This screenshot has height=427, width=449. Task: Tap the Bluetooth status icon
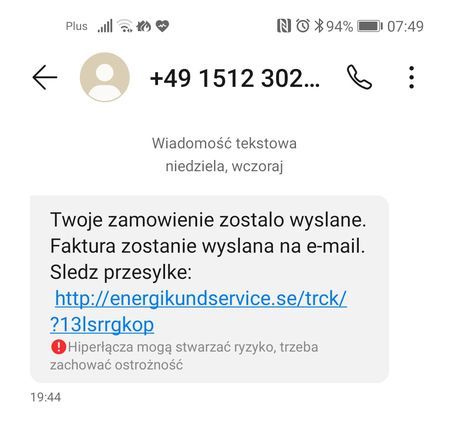319,26
